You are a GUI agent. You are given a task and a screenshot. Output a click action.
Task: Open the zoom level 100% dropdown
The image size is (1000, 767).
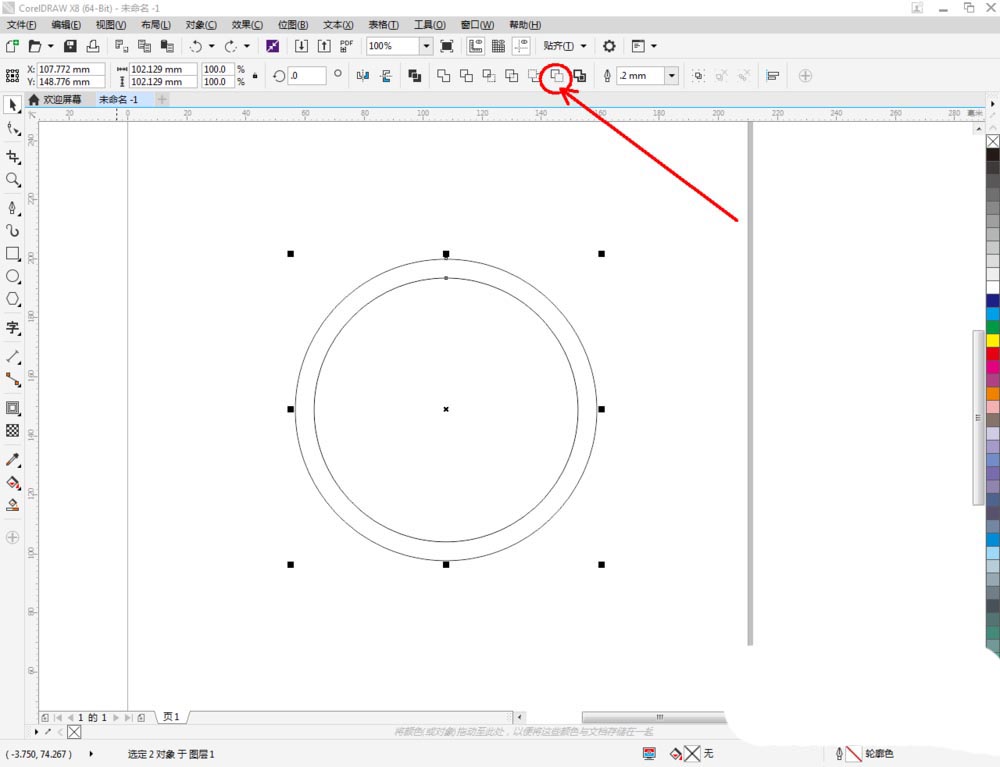426,46
